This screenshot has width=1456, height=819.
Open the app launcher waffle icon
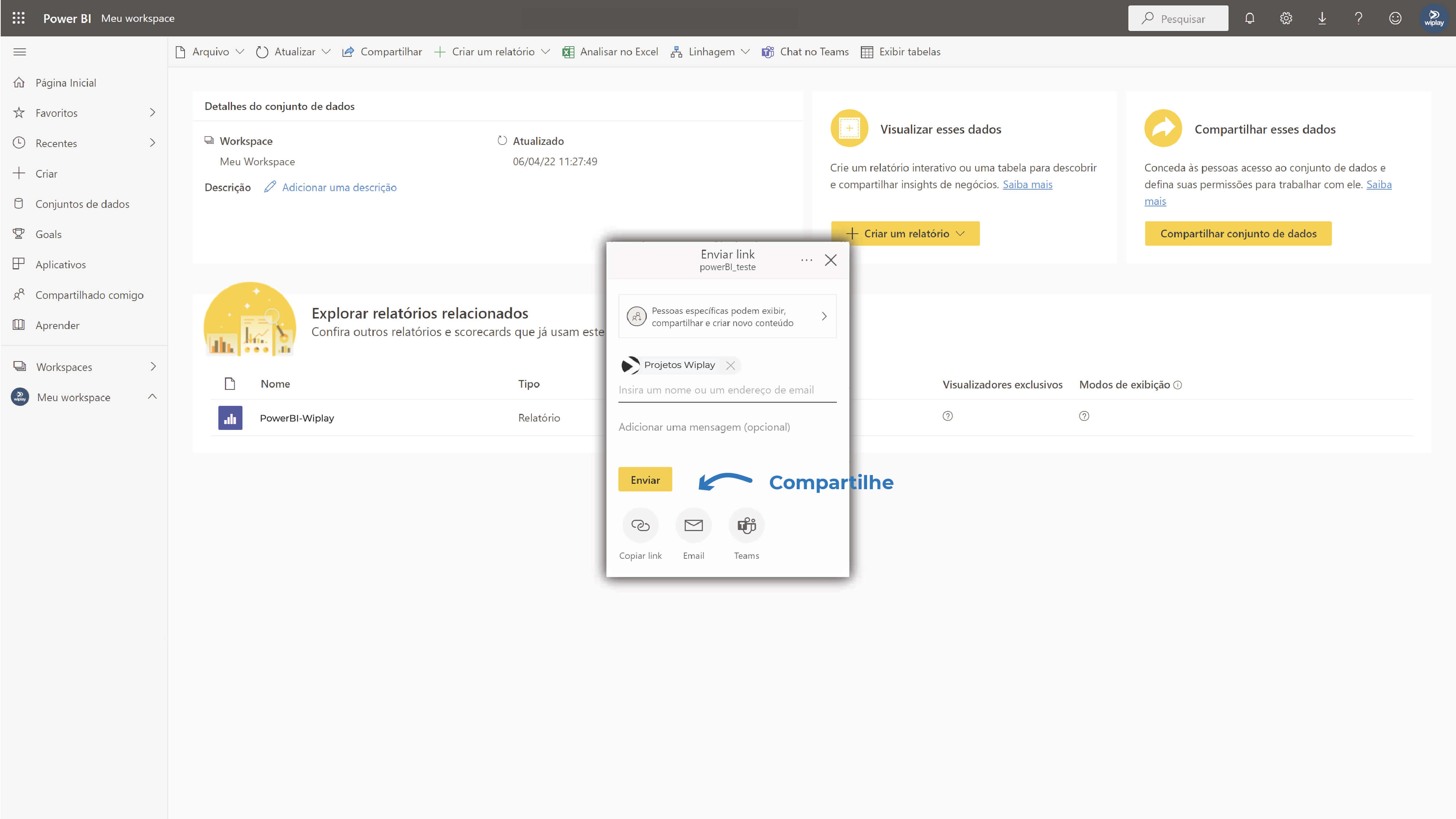point(19,18)
